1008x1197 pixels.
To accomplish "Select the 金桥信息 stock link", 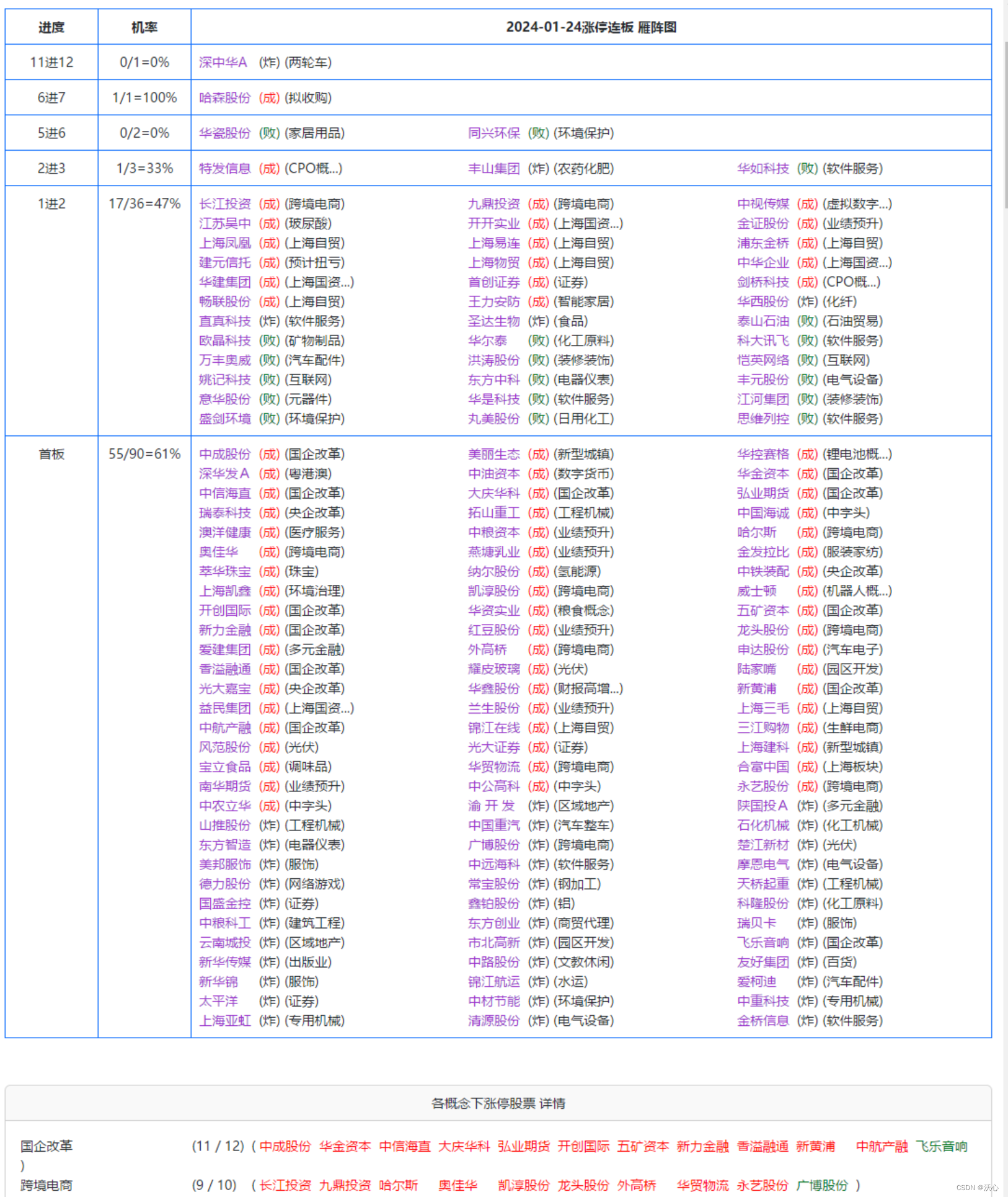I will click(x=763, y=1021).
